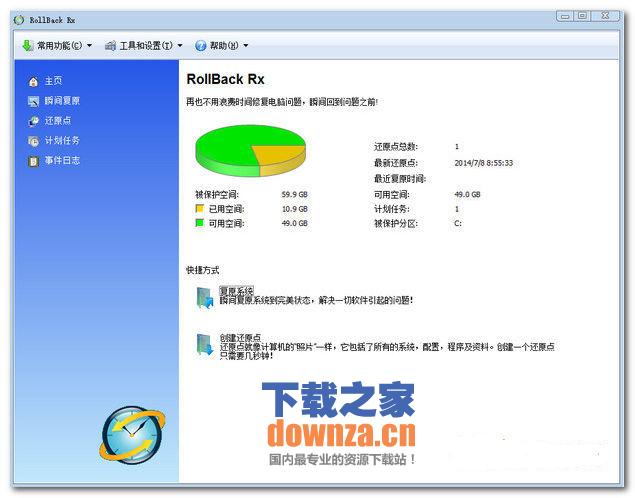The width and height of the screenshot is (635, 498).
Task: Open the 计划任务 sidebar page
Action: click(x=62, y=140)
